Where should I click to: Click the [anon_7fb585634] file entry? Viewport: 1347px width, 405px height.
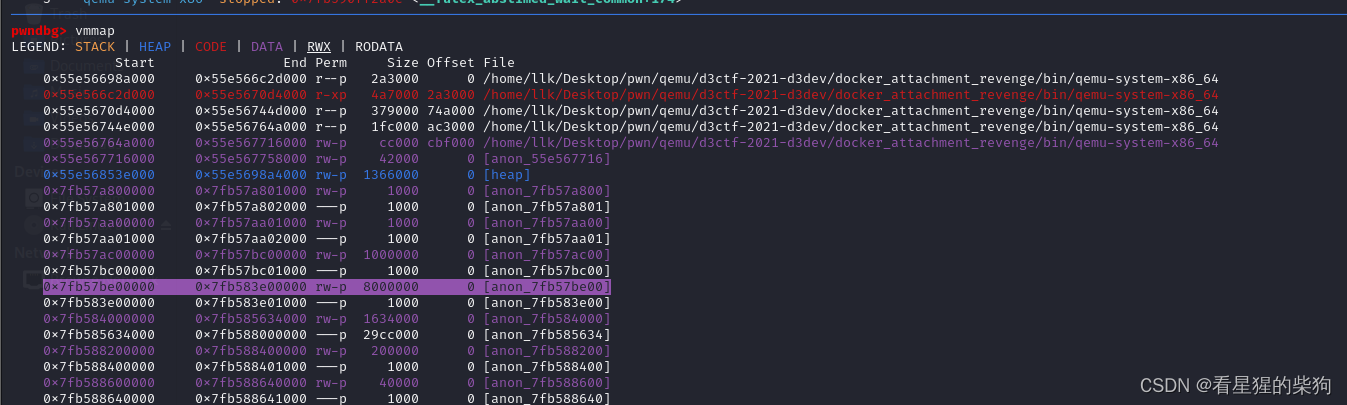click(547, 335)
